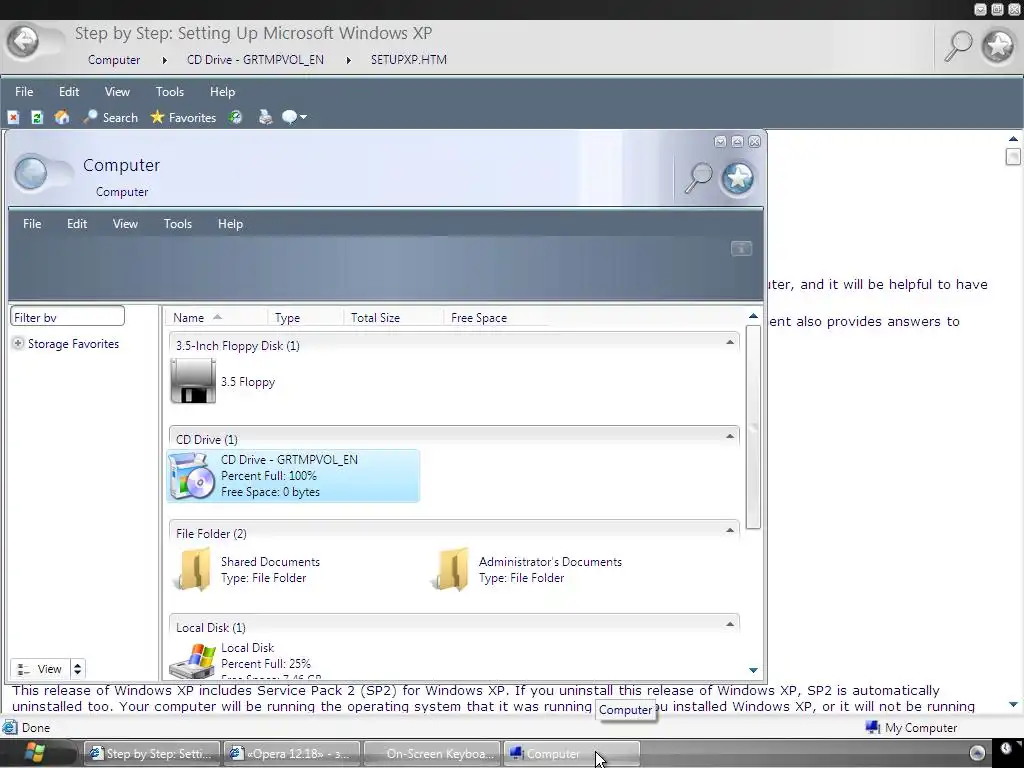Click the stepper arrows next to View
The height and width of the screenshot is (768, 1024).
point(77,669)
